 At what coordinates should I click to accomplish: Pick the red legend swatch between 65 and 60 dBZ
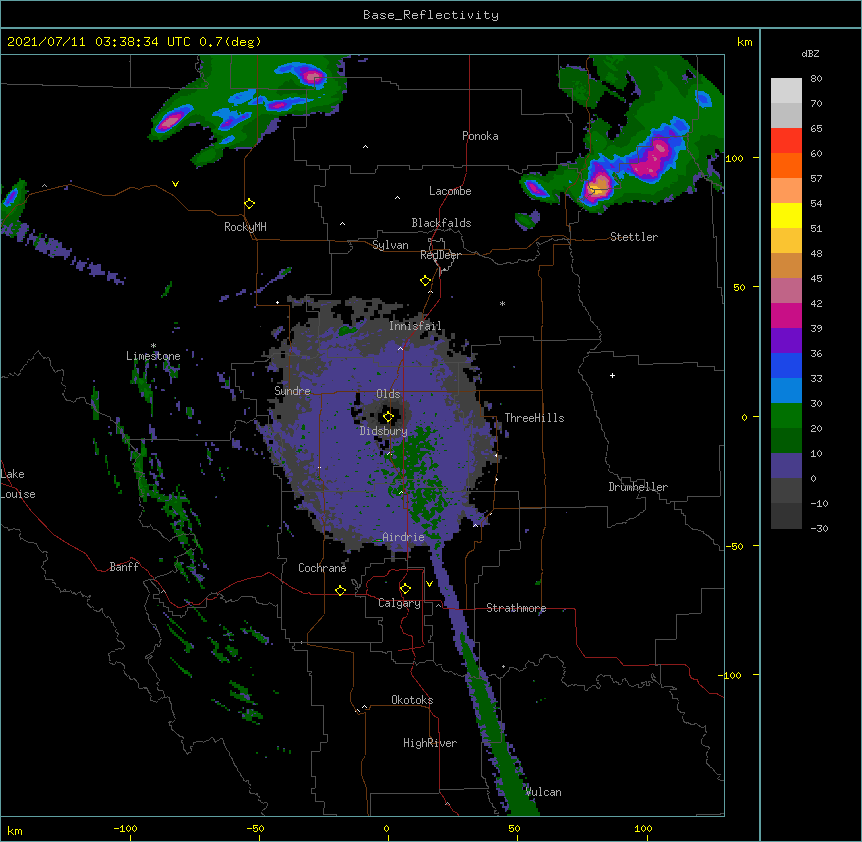coord(786,141)
